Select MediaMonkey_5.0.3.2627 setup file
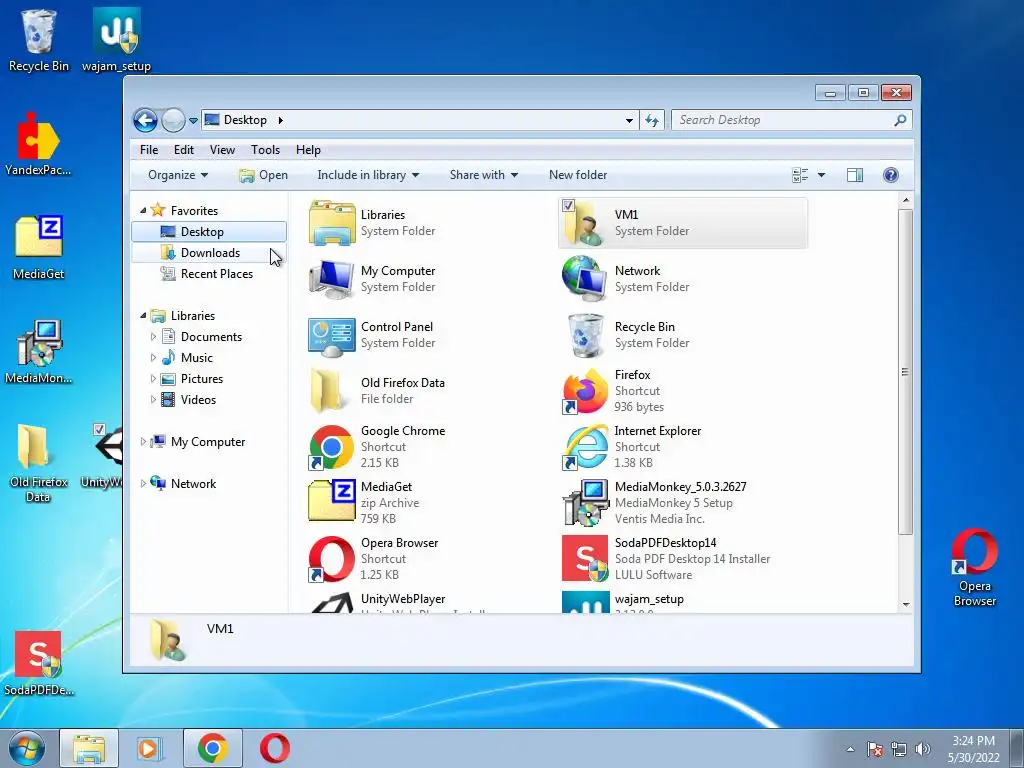The image size is (1024, 768). click(x=585, y=503)
